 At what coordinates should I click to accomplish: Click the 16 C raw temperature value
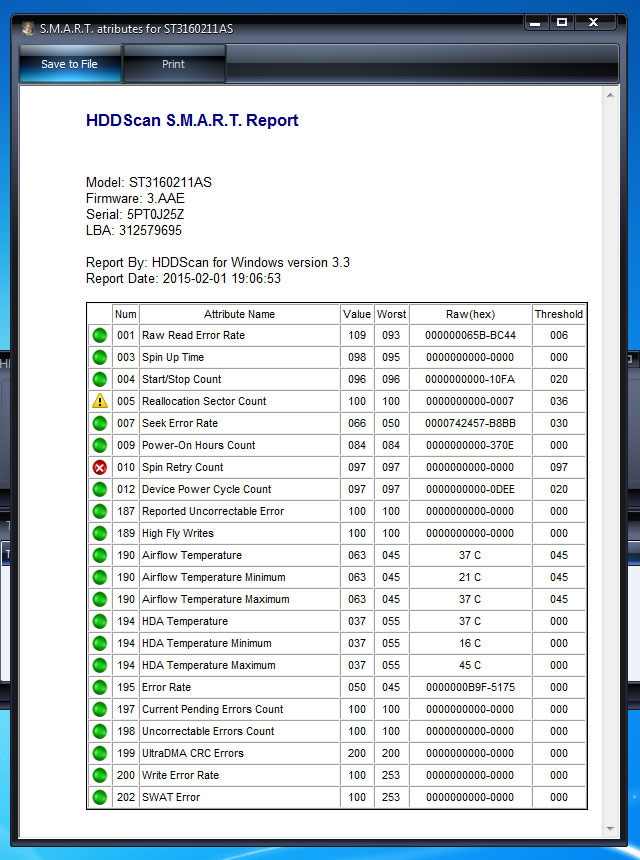click(x=470, y=643)
